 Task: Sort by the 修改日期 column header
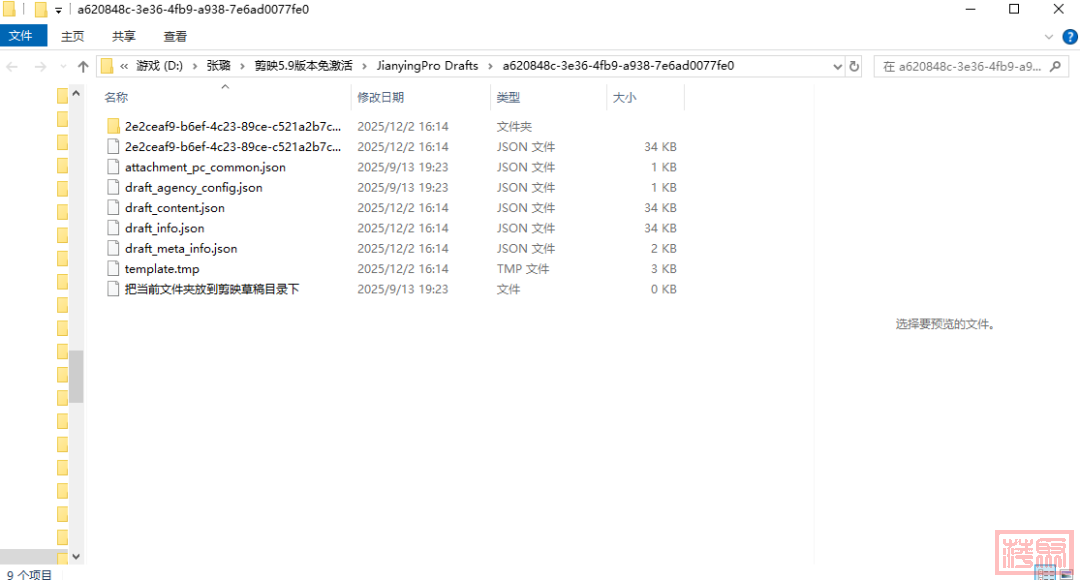point(381,98)
